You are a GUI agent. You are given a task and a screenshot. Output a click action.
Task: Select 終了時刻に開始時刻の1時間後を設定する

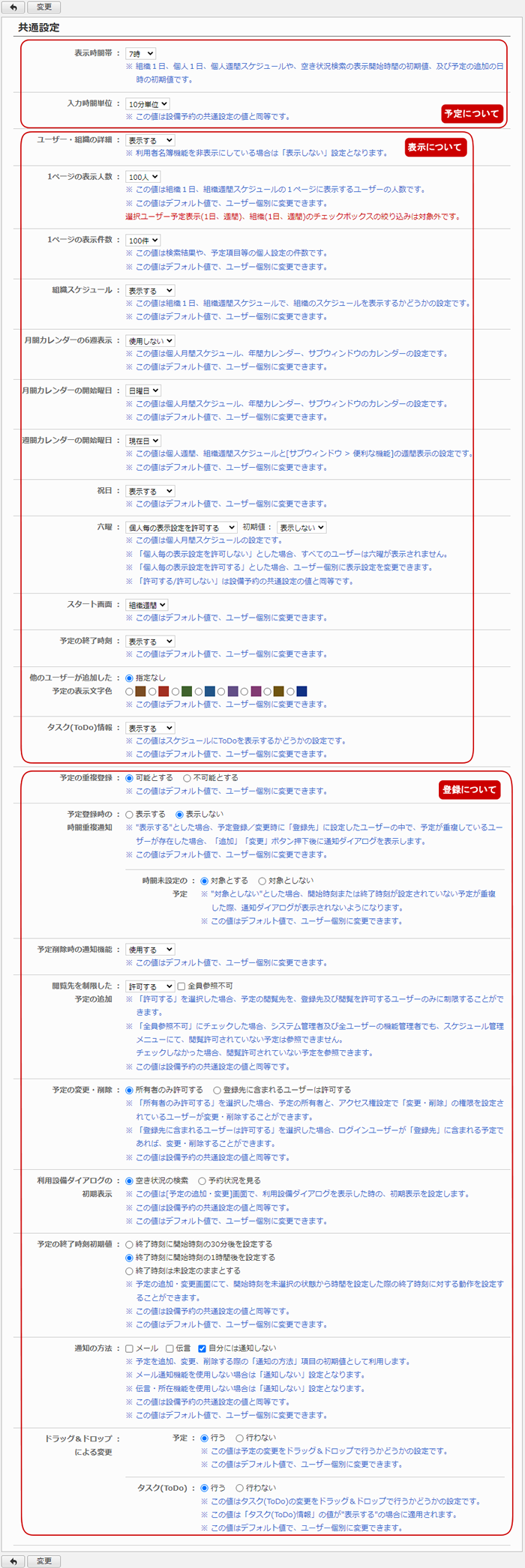tap(130, 1258)
